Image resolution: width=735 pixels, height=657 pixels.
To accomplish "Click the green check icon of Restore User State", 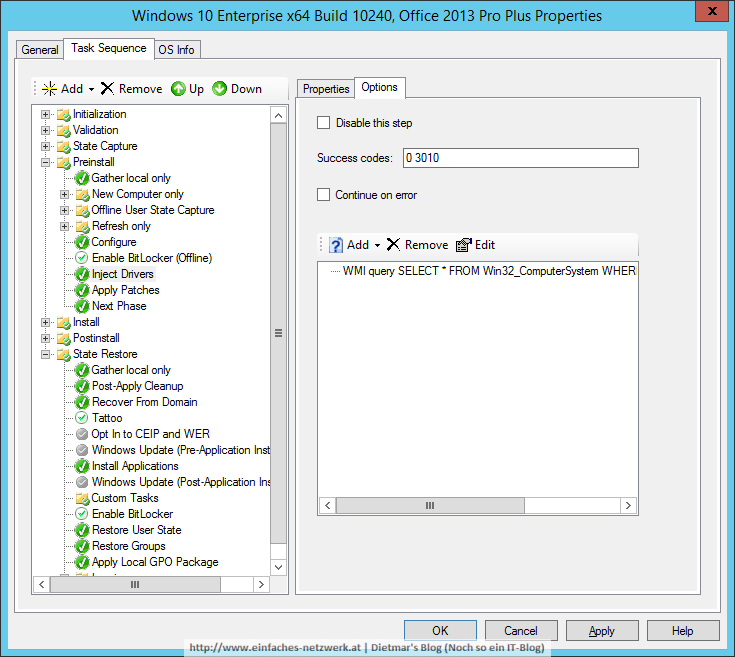I will (82, 530).
